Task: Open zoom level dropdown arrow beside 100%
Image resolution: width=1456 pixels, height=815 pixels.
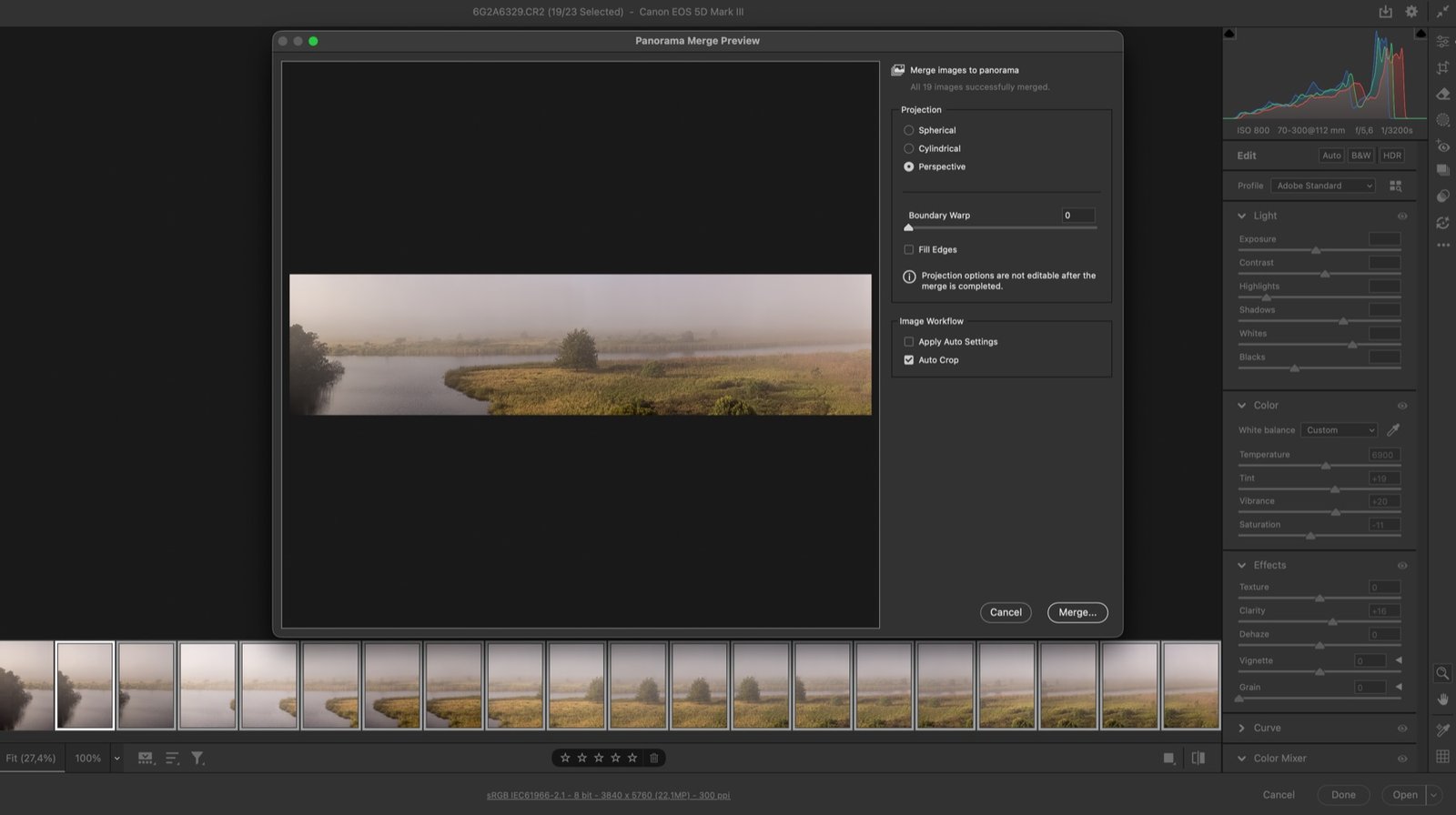Action: point(116,759)
